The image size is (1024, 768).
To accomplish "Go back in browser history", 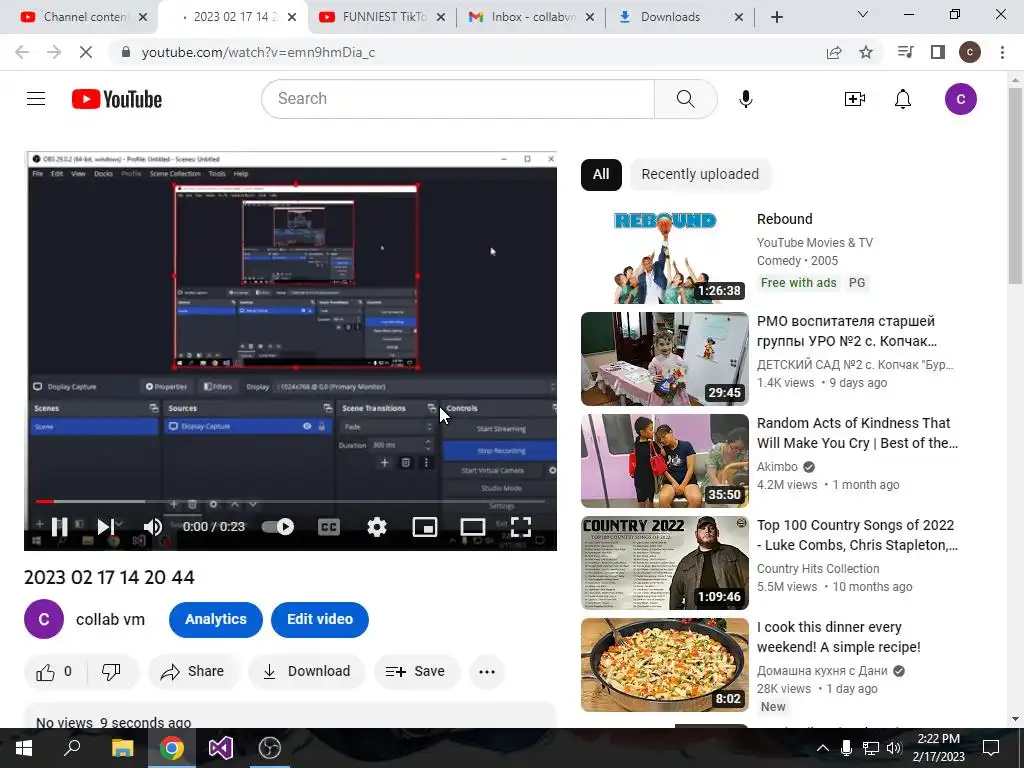I will (22, 52).
